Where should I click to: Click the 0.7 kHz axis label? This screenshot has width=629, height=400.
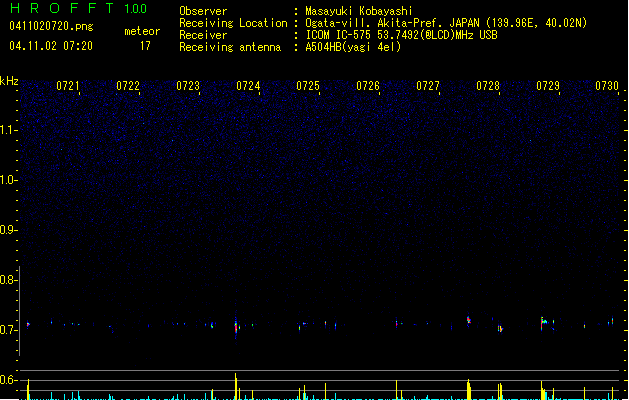(8, 330)
